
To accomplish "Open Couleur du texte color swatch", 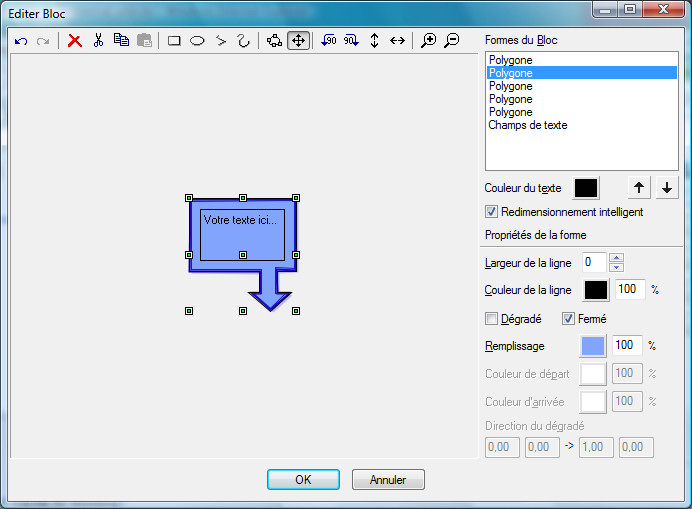I will (586, 188).
